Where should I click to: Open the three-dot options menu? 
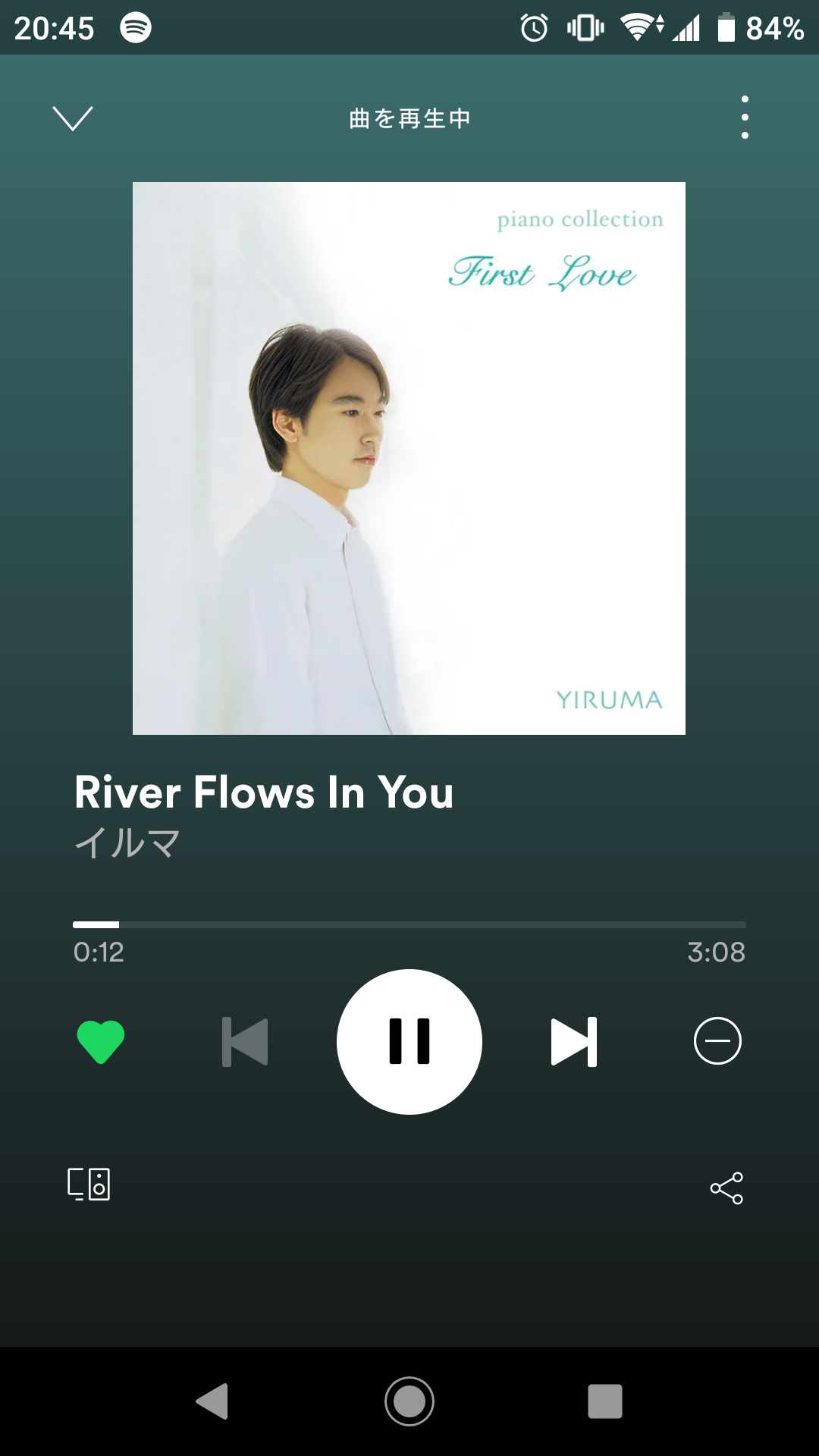pos(745,118)
